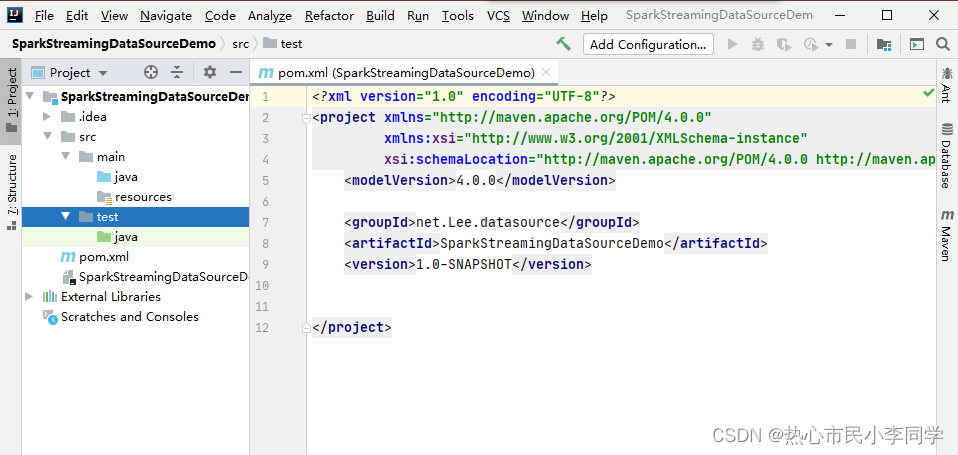Open the Analyze menu
958x455 pixels.
(270, 16)
